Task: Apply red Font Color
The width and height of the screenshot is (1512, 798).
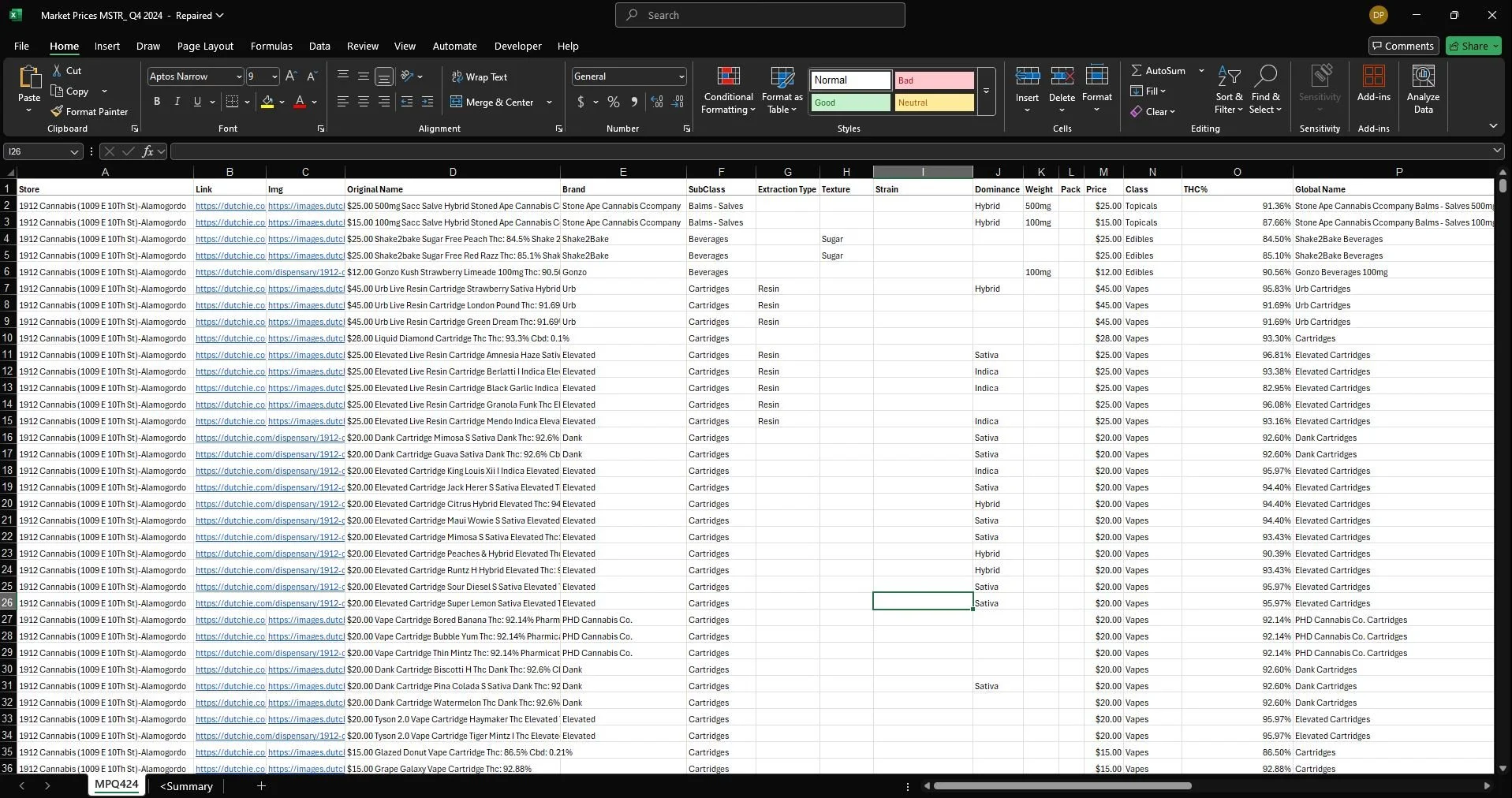Action: click(300, 102)
